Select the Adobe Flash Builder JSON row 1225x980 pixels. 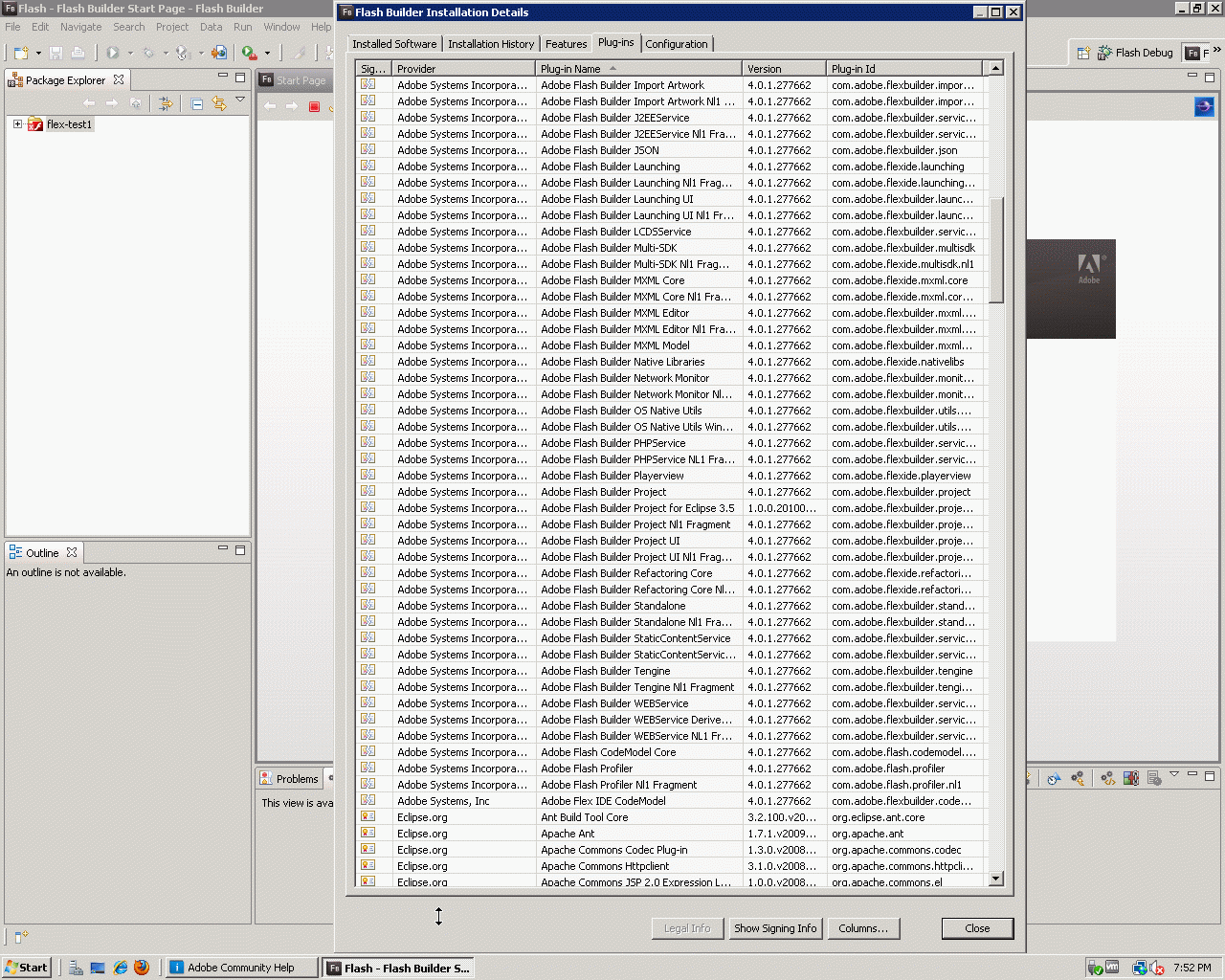(x=671, y=150)
